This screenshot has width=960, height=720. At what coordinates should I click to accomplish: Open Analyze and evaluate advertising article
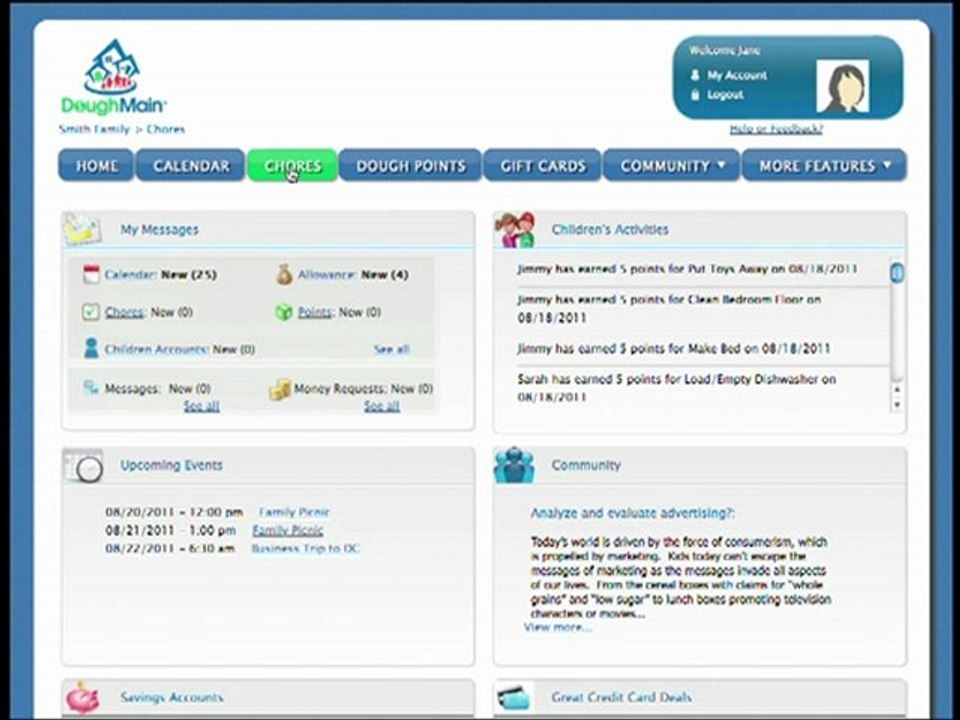click(x=632, y=513)
